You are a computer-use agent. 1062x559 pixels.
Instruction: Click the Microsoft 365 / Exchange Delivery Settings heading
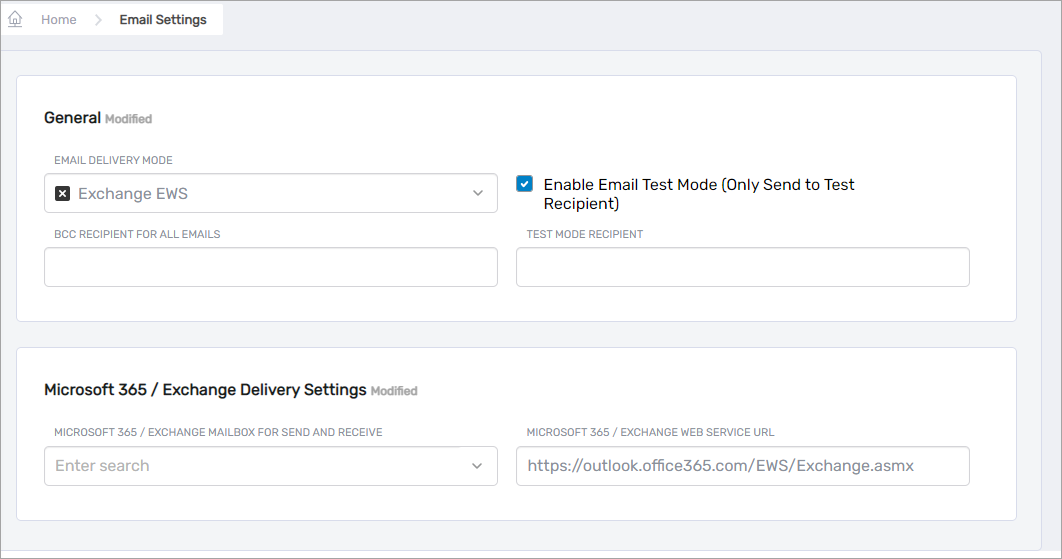[x=205, y=390]
